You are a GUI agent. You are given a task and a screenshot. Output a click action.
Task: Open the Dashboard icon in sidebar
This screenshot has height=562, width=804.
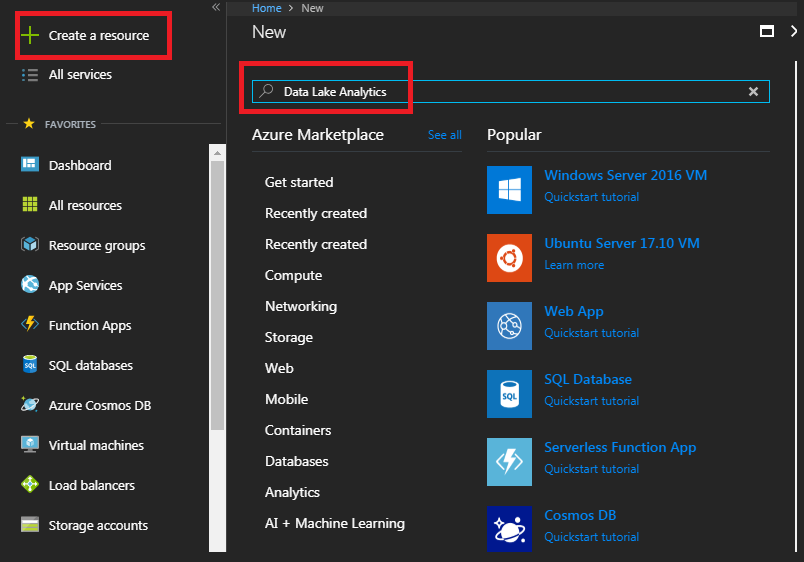point(30,164)
